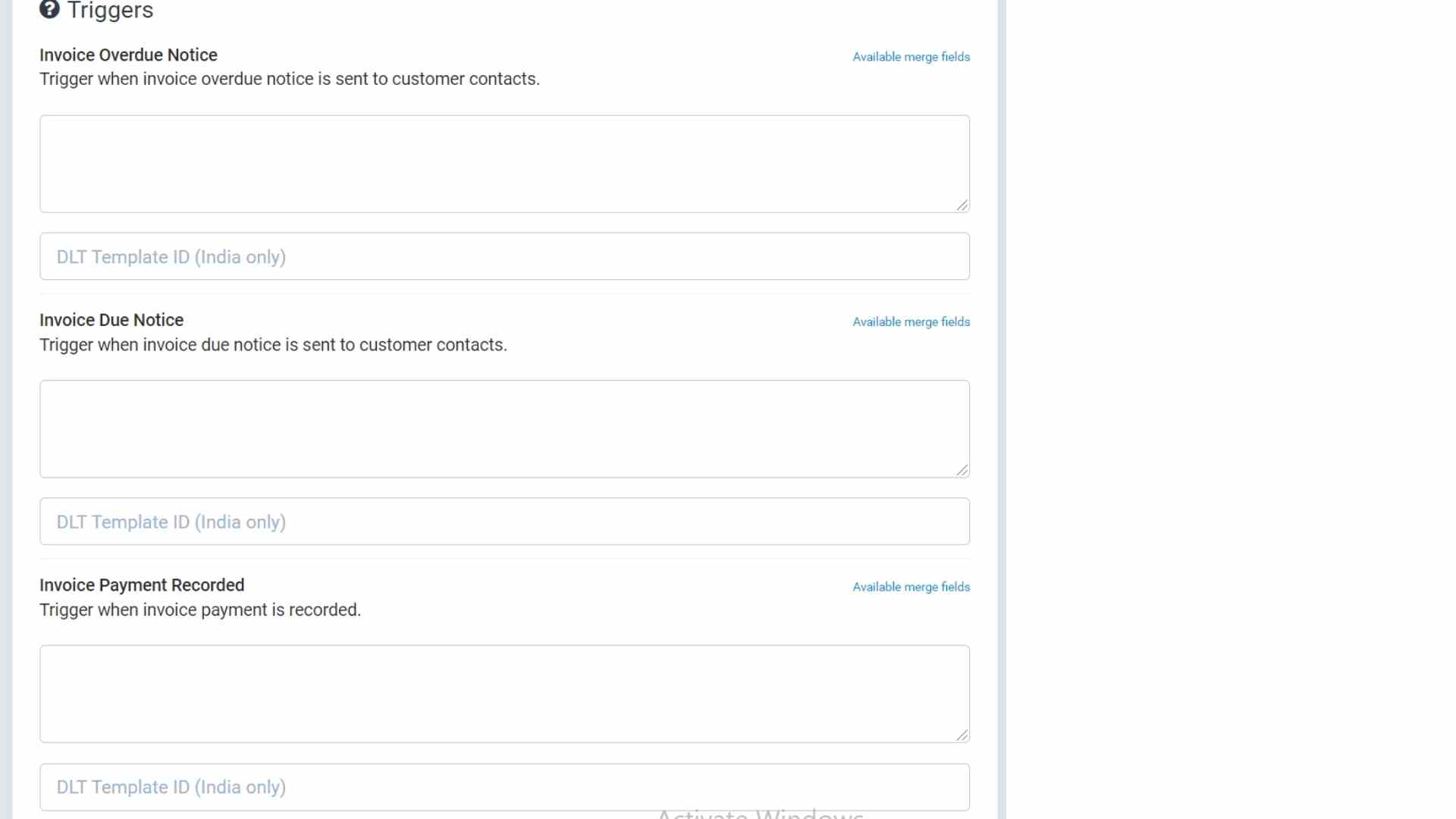Open Available merge fields for Invoice Due Notice

[911, 322]
